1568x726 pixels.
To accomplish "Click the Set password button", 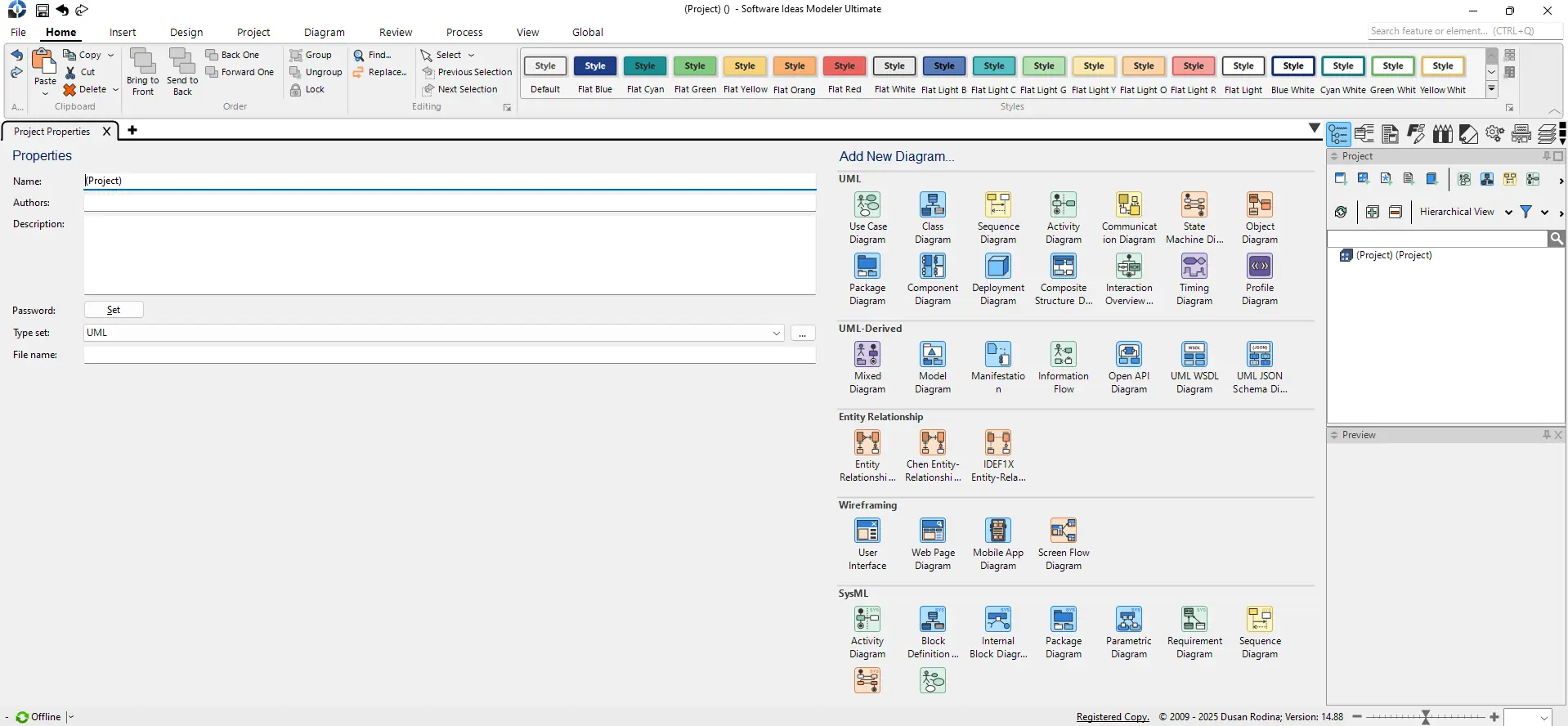I will 114,310.
